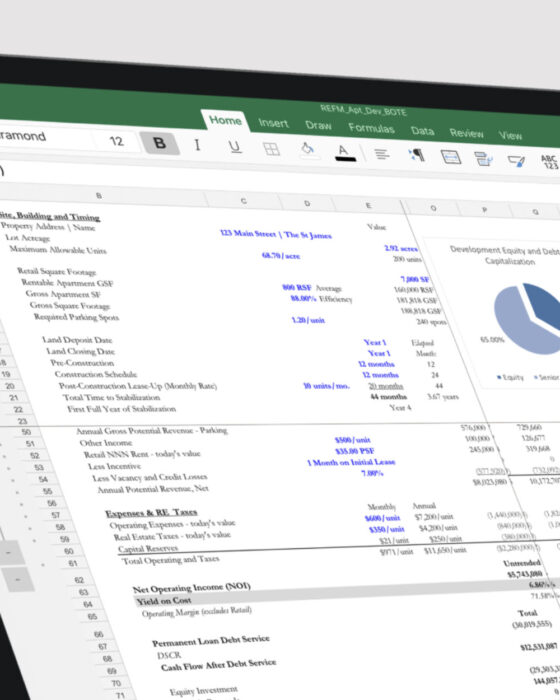Select the 'Construction Schedule' cell
The image size is (560, 700).
click(96, 374)
